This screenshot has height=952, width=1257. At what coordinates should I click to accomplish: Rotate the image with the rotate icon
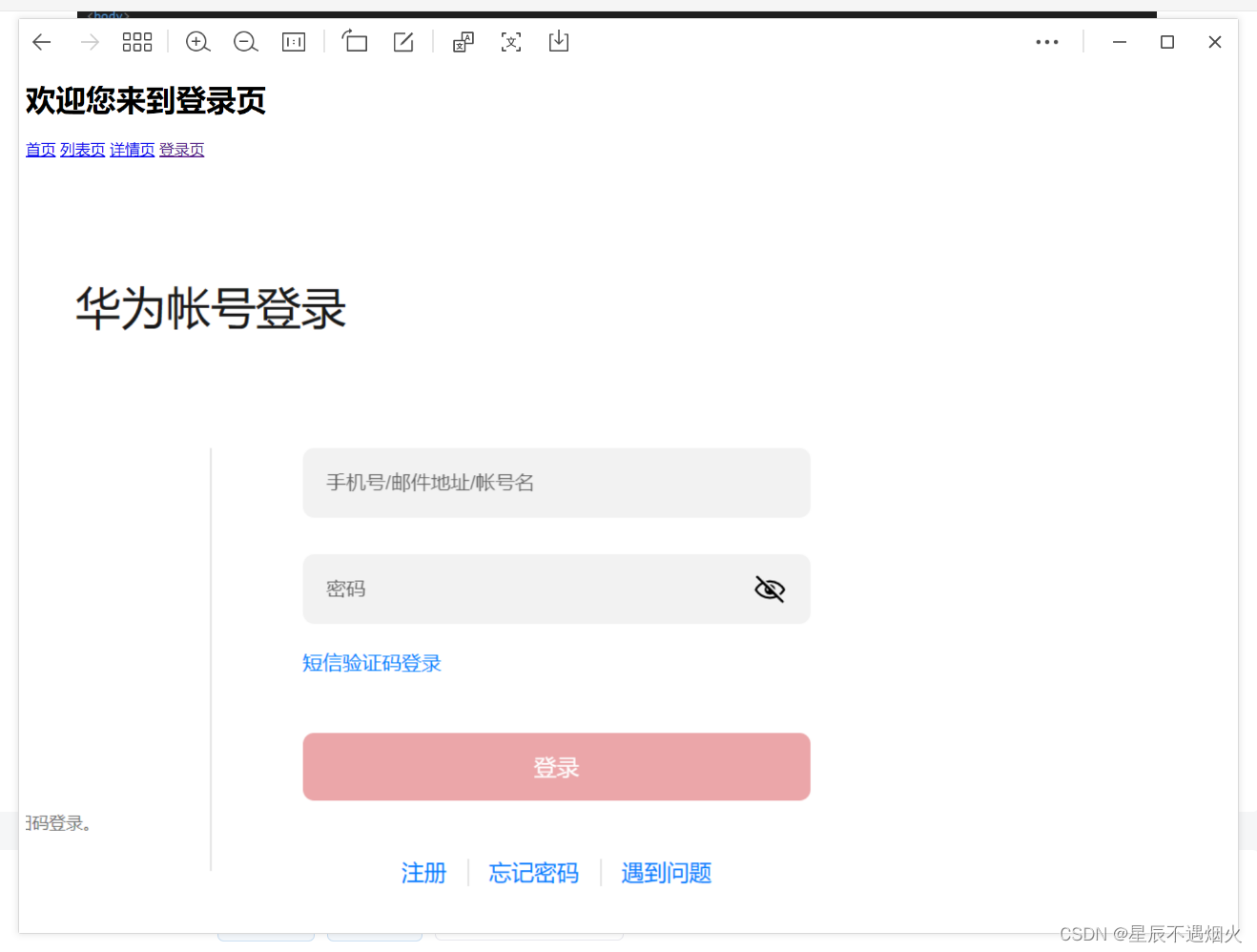tap(355, 41)
